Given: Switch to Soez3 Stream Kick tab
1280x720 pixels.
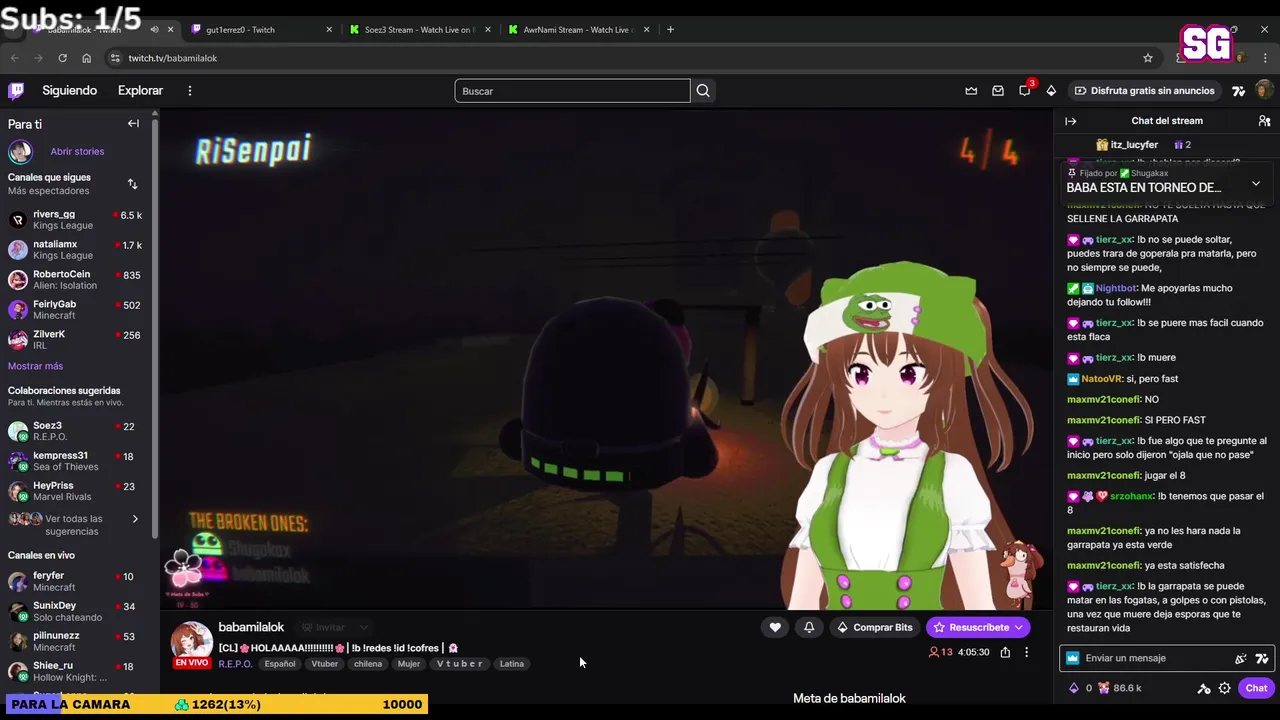Looking at the screenshot, I should [419, 29].
